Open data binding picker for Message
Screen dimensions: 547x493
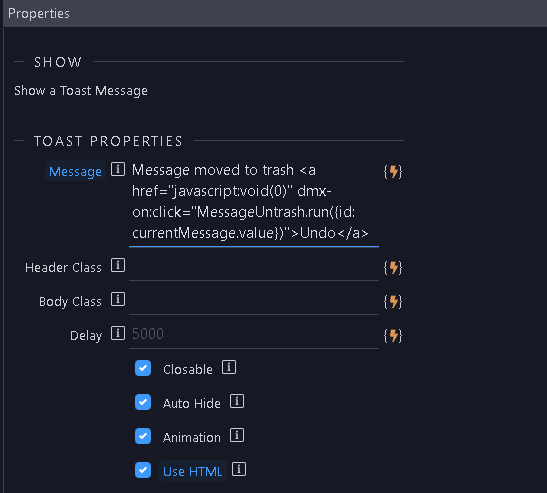393,172
